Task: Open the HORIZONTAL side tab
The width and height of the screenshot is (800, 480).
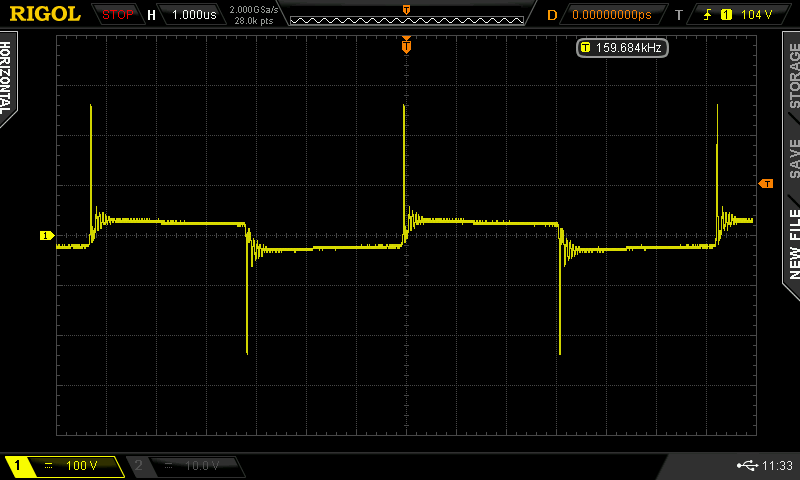Action: pyautogui.click(x=8, y=80)
